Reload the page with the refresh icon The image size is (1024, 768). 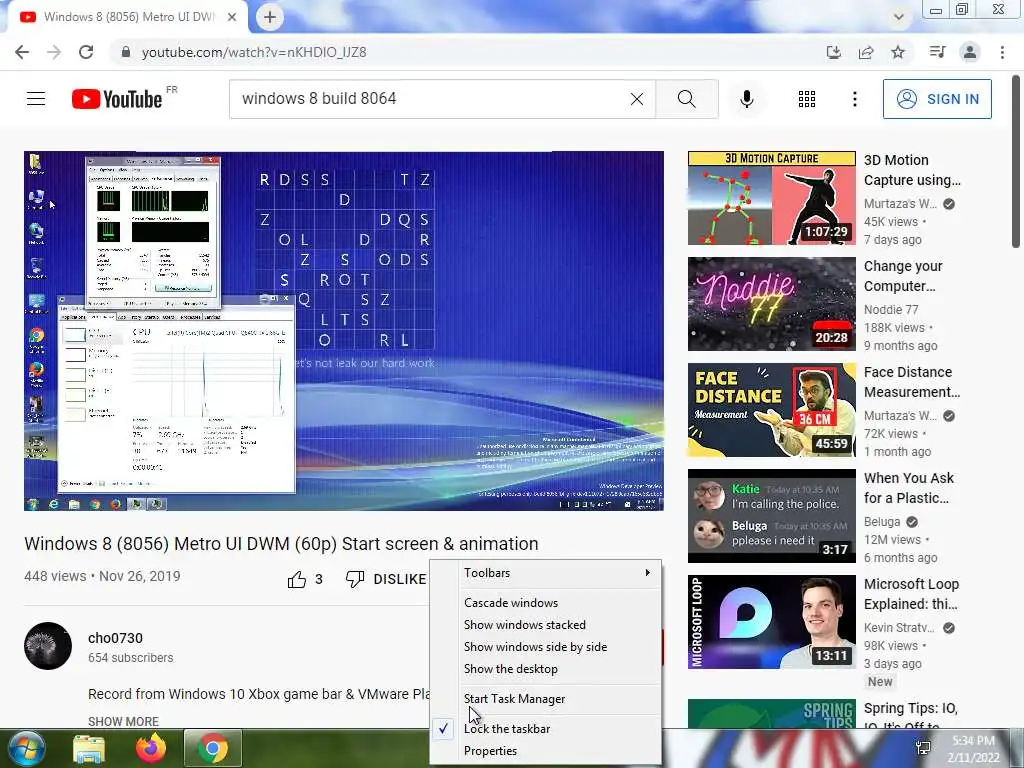pos(86,52)
